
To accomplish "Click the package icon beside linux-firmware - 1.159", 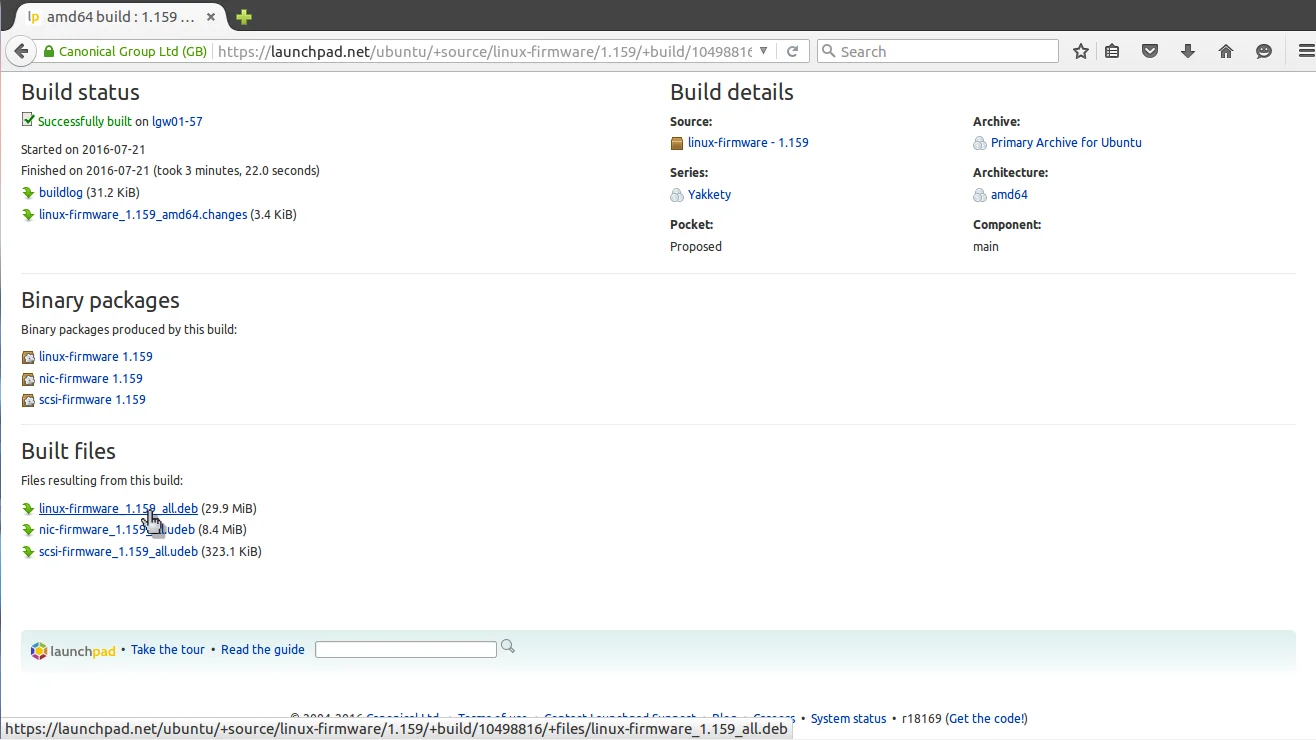I will tap(677, 143).
